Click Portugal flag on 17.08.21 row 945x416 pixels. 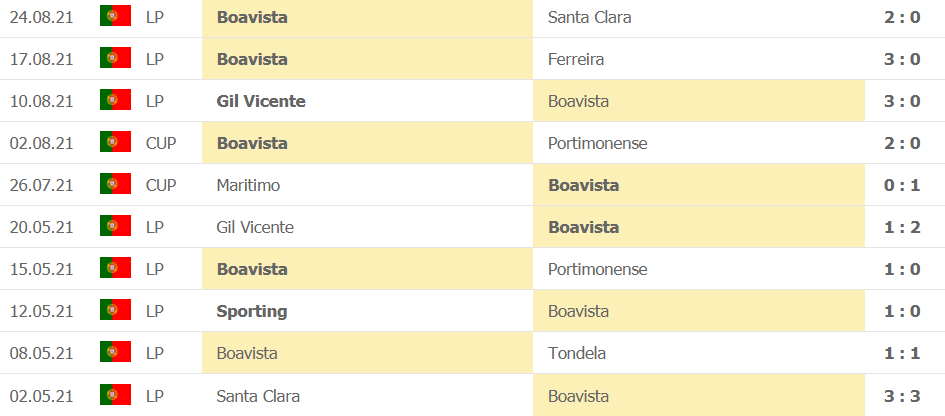click(x=116, y=58)
